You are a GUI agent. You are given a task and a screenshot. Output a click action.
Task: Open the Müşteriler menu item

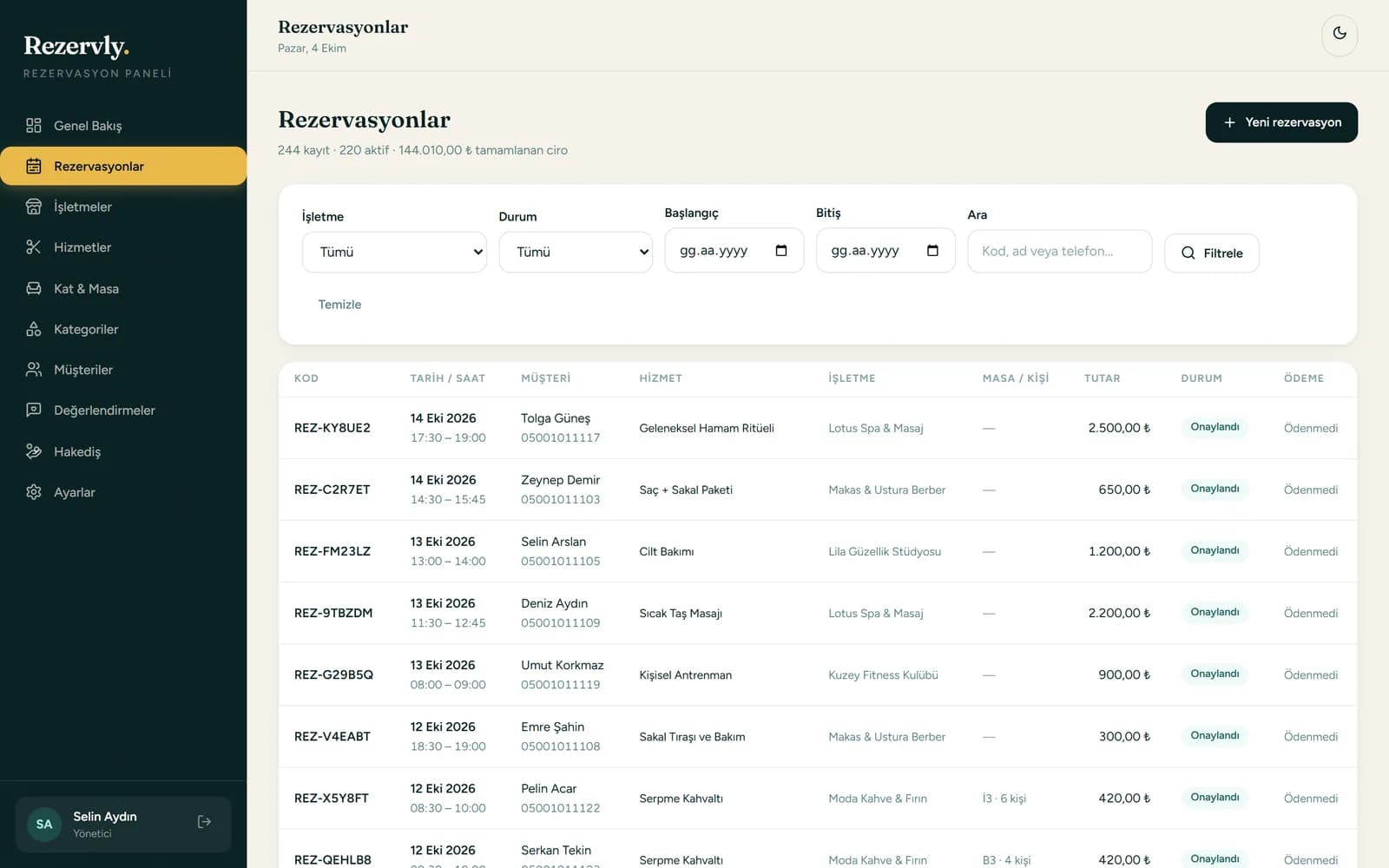[x=123, y=370]
